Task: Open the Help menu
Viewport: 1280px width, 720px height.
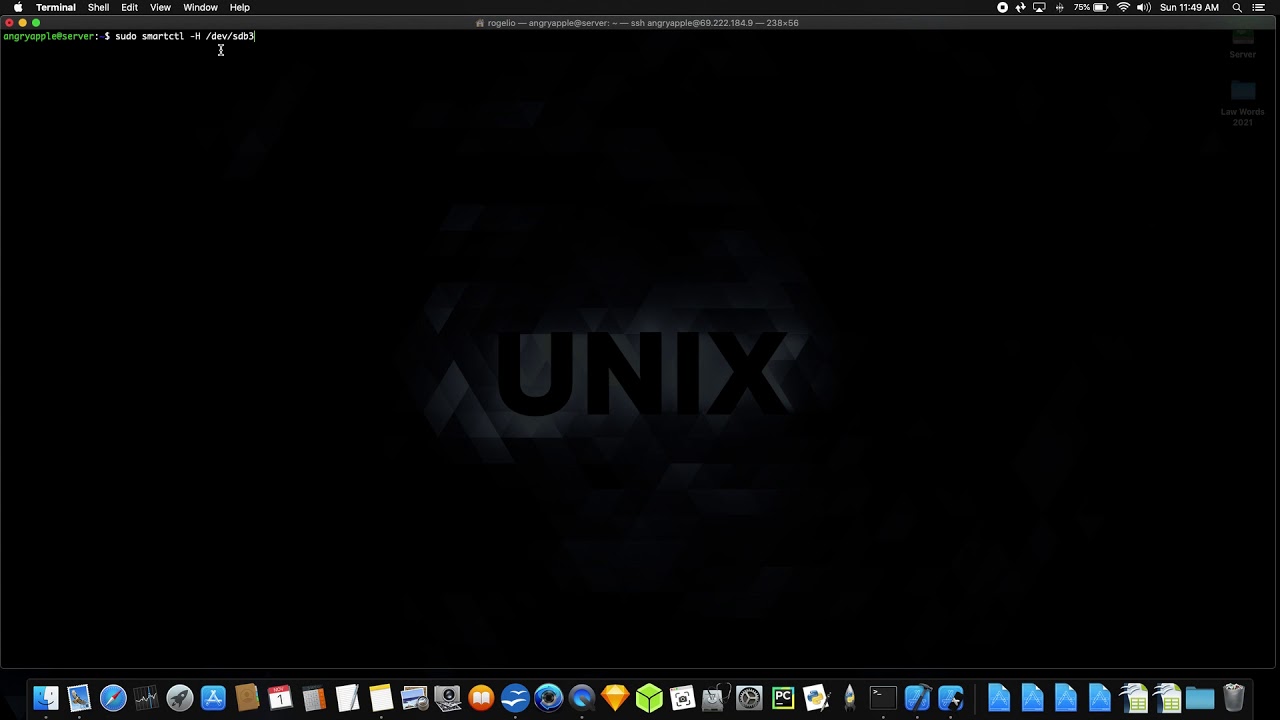Action: tap(240, 7)
